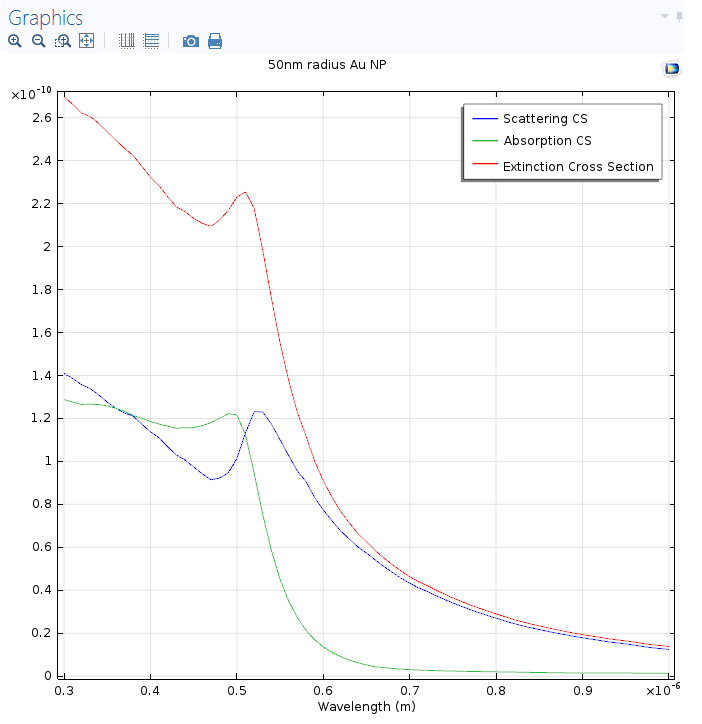Toggle y-axis log scale icon
This screenshot has height=724, width=702.
[151, 41]
